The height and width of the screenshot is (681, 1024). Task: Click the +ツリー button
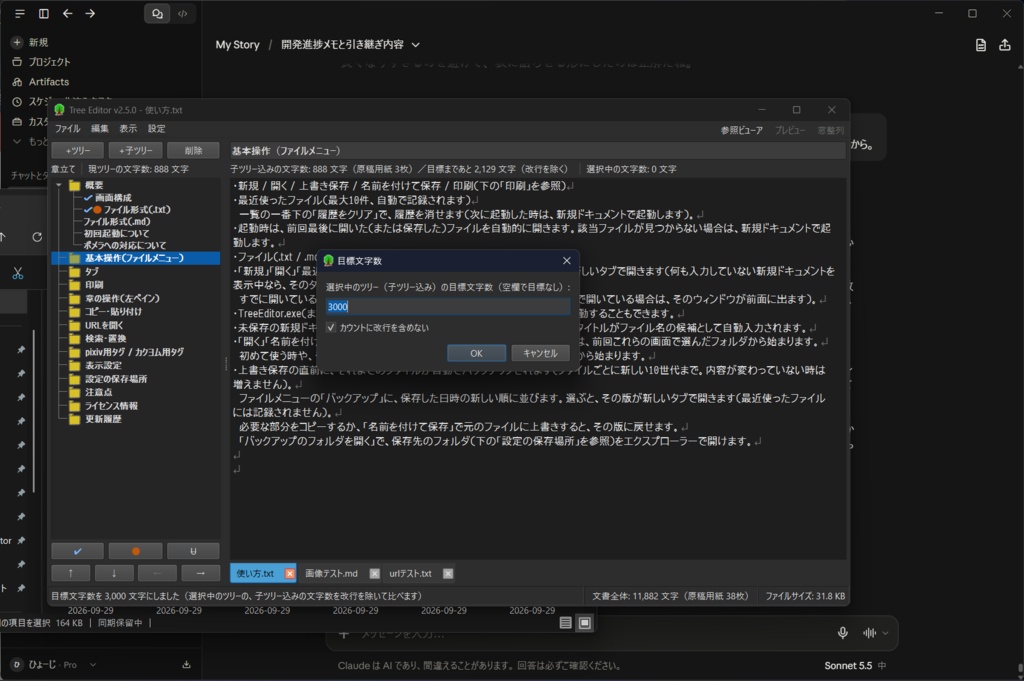coord(78,150)
